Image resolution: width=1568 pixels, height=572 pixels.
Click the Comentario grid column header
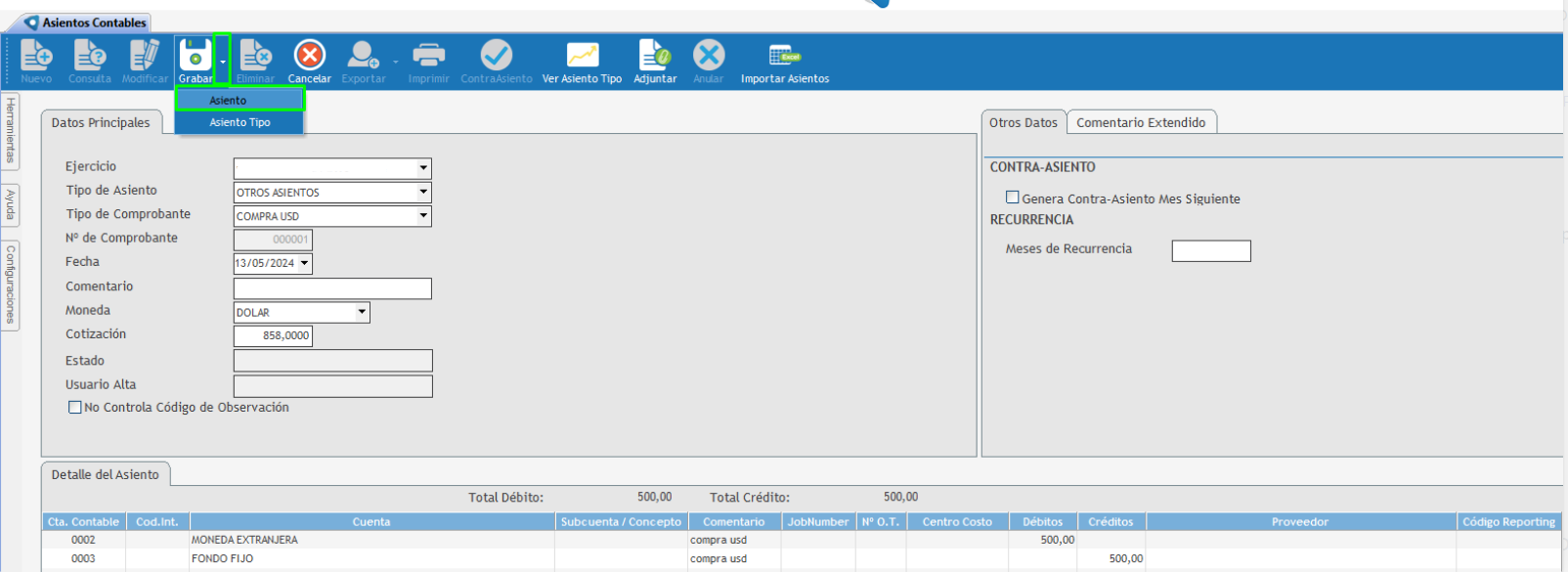click(x=734, y=521)
